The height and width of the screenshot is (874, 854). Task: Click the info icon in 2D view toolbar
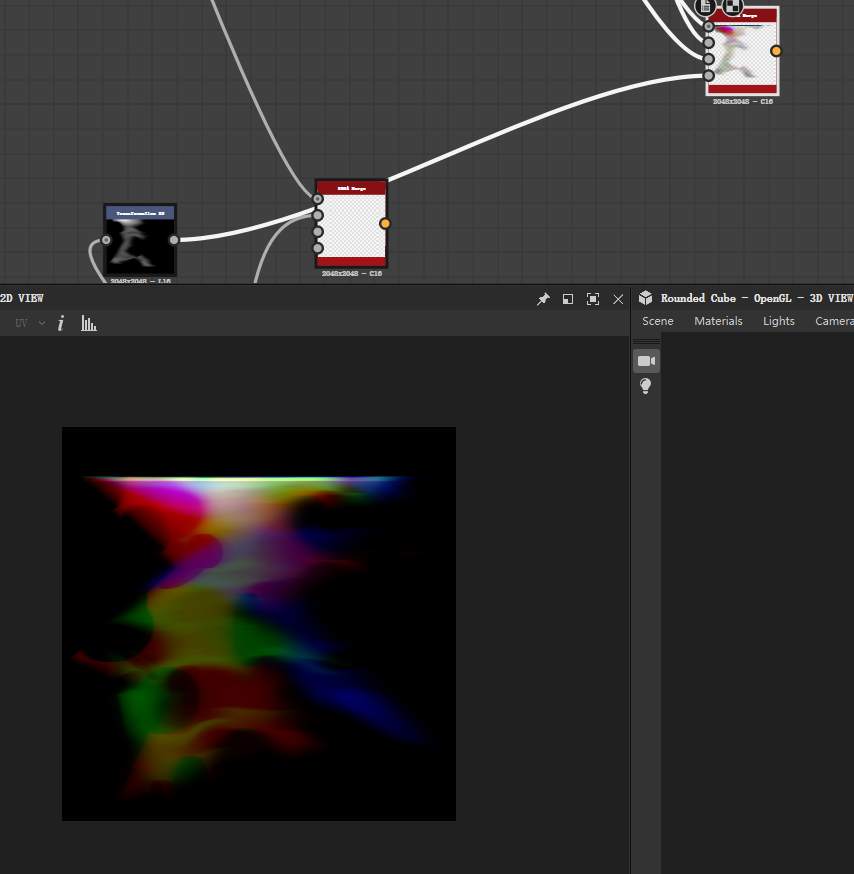(x=61, y=323)
